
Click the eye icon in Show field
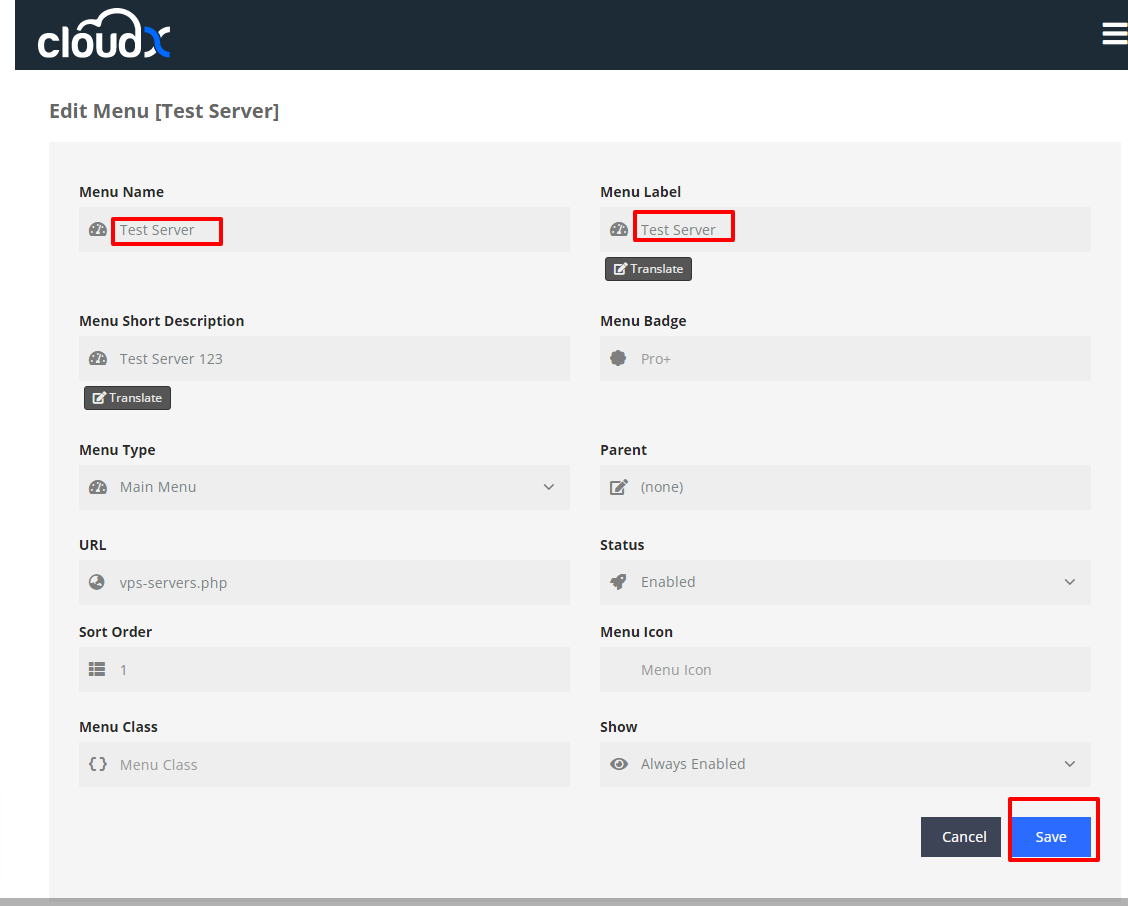tap(618, 764)
